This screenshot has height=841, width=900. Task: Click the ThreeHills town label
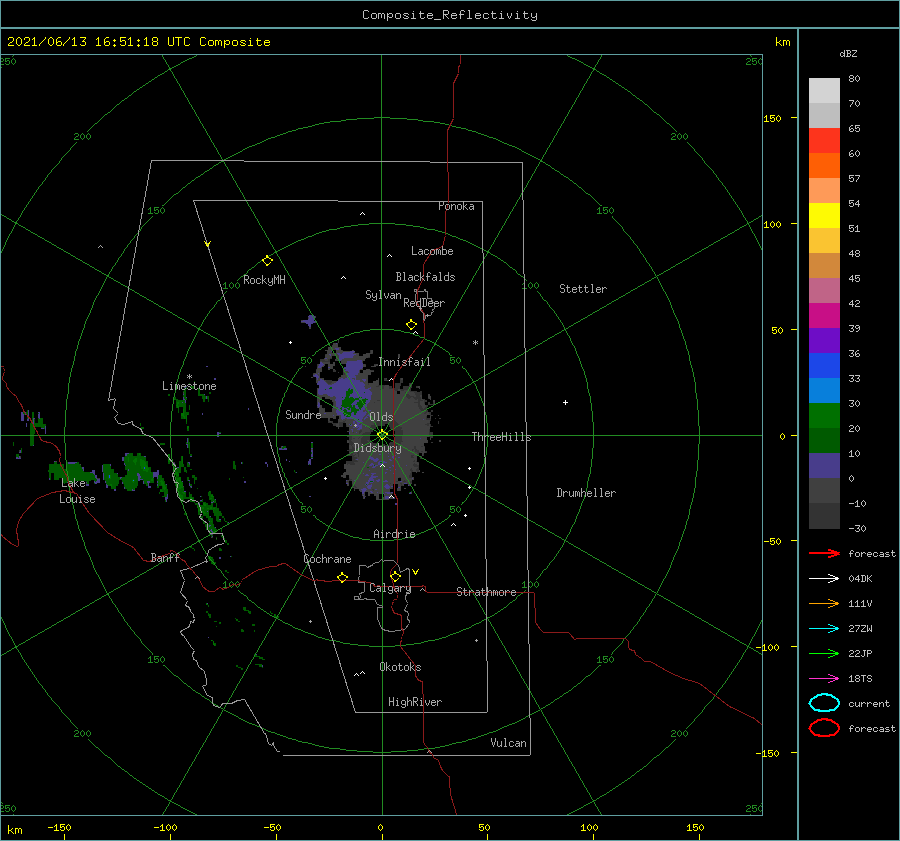(501, 437)
